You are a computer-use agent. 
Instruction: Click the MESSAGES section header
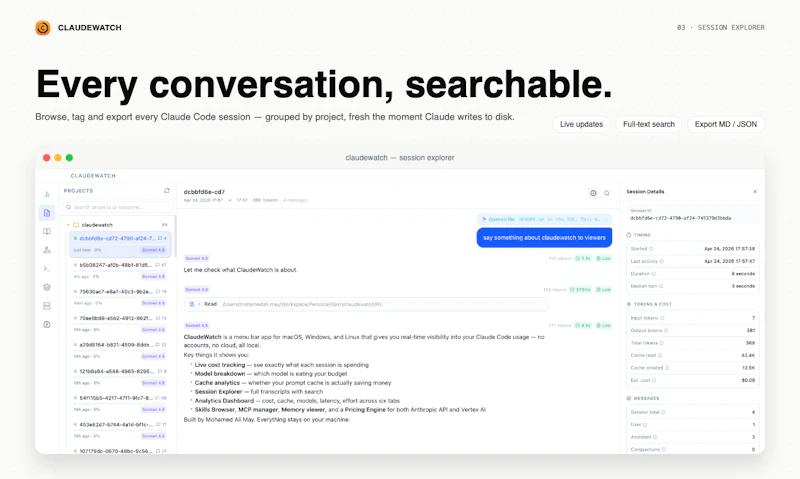click(646, 398)
